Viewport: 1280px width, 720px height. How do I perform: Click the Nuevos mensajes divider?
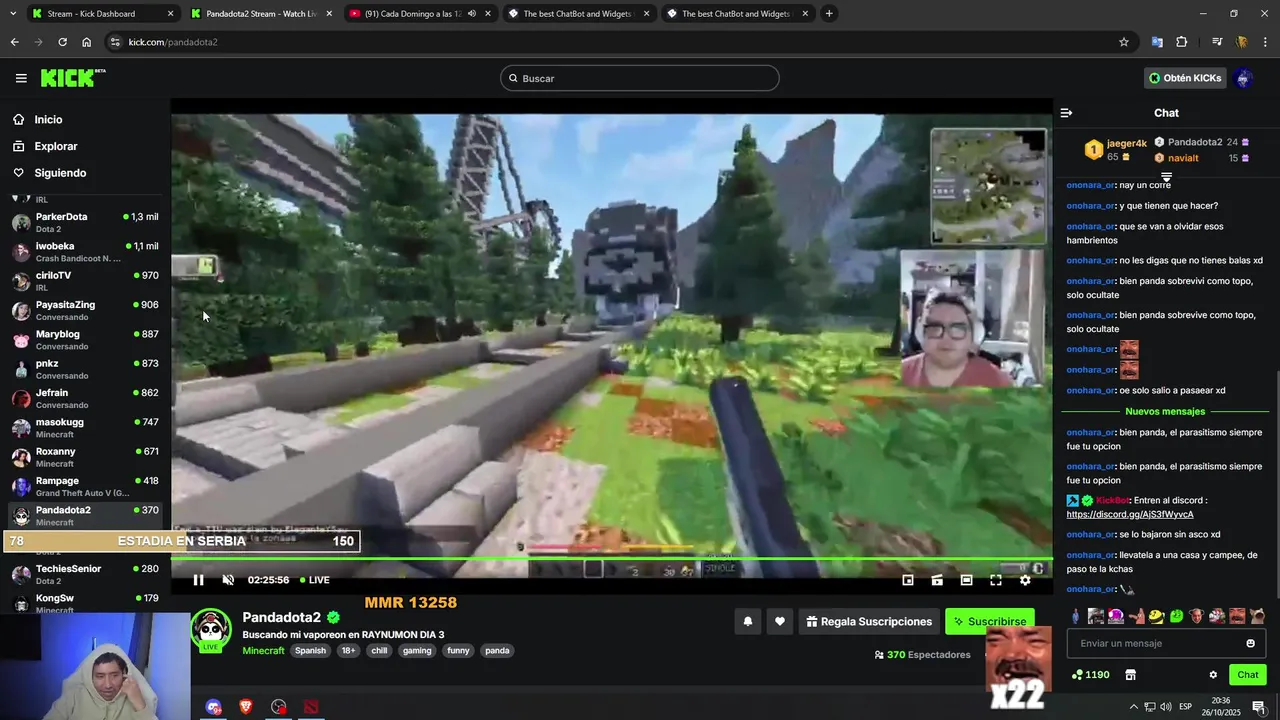tap(1165, 411)
